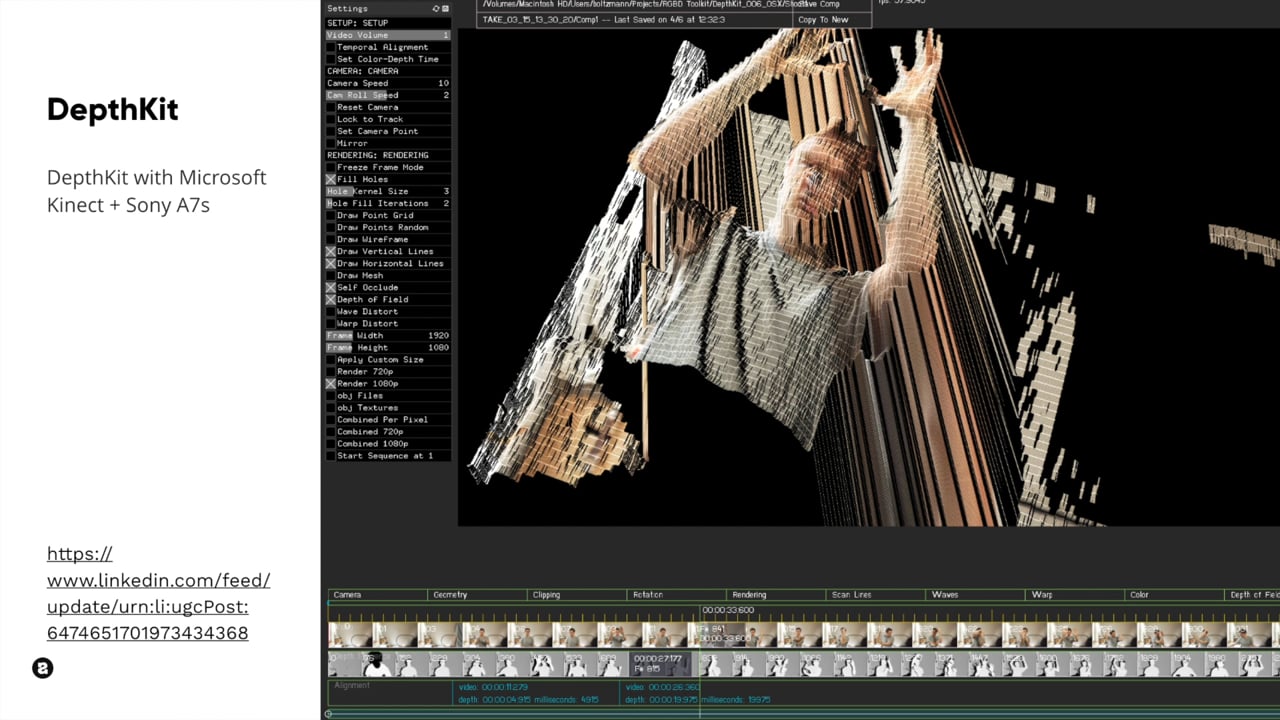This screenshot has height=720, width=1280.
Task: Adjust Hole Fill Iterations slider
Action: [388, 203]
